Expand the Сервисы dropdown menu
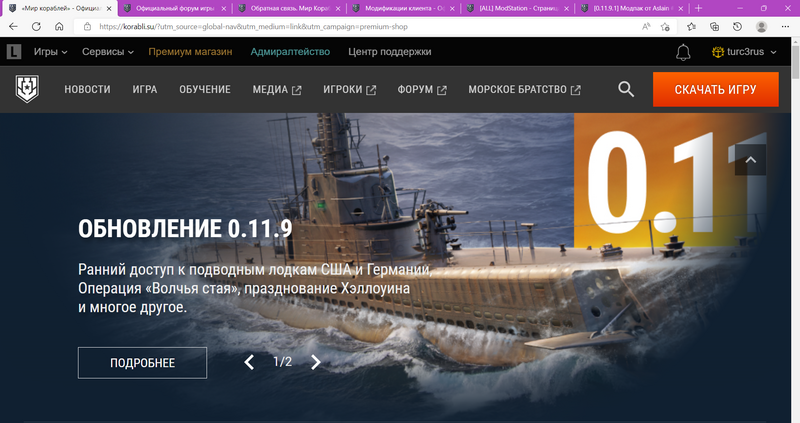 point(108,52)
